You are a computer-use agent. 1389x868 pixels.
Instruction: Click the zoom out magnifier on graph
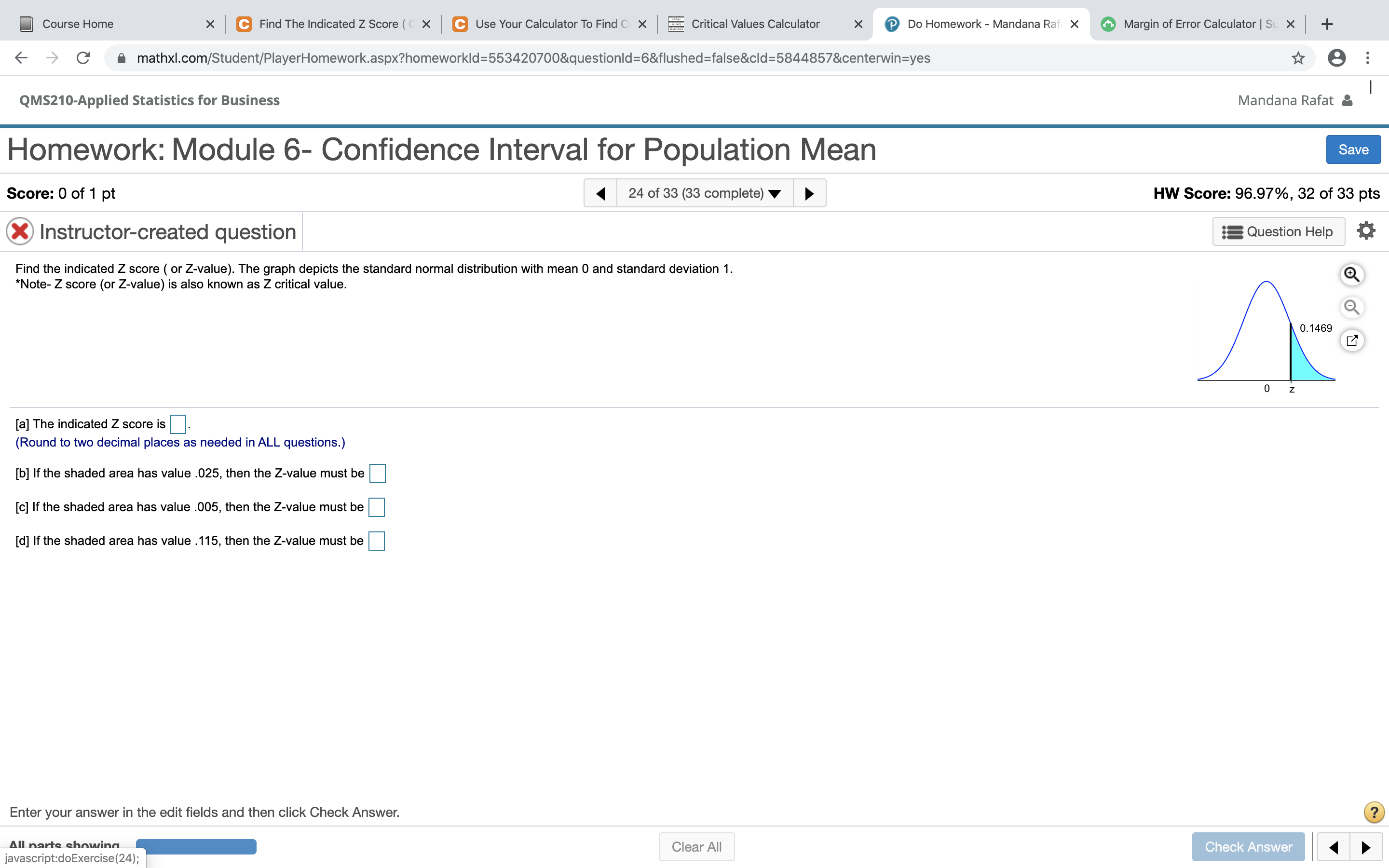pos(1352,307)
